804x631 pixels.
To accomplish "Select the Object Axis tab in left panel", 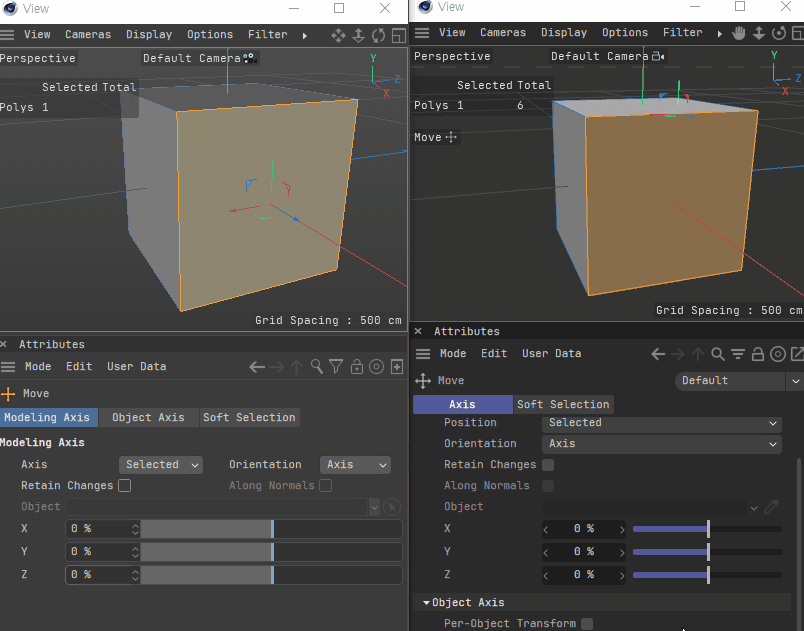I will pyautogui.click(x=148, y=418).
